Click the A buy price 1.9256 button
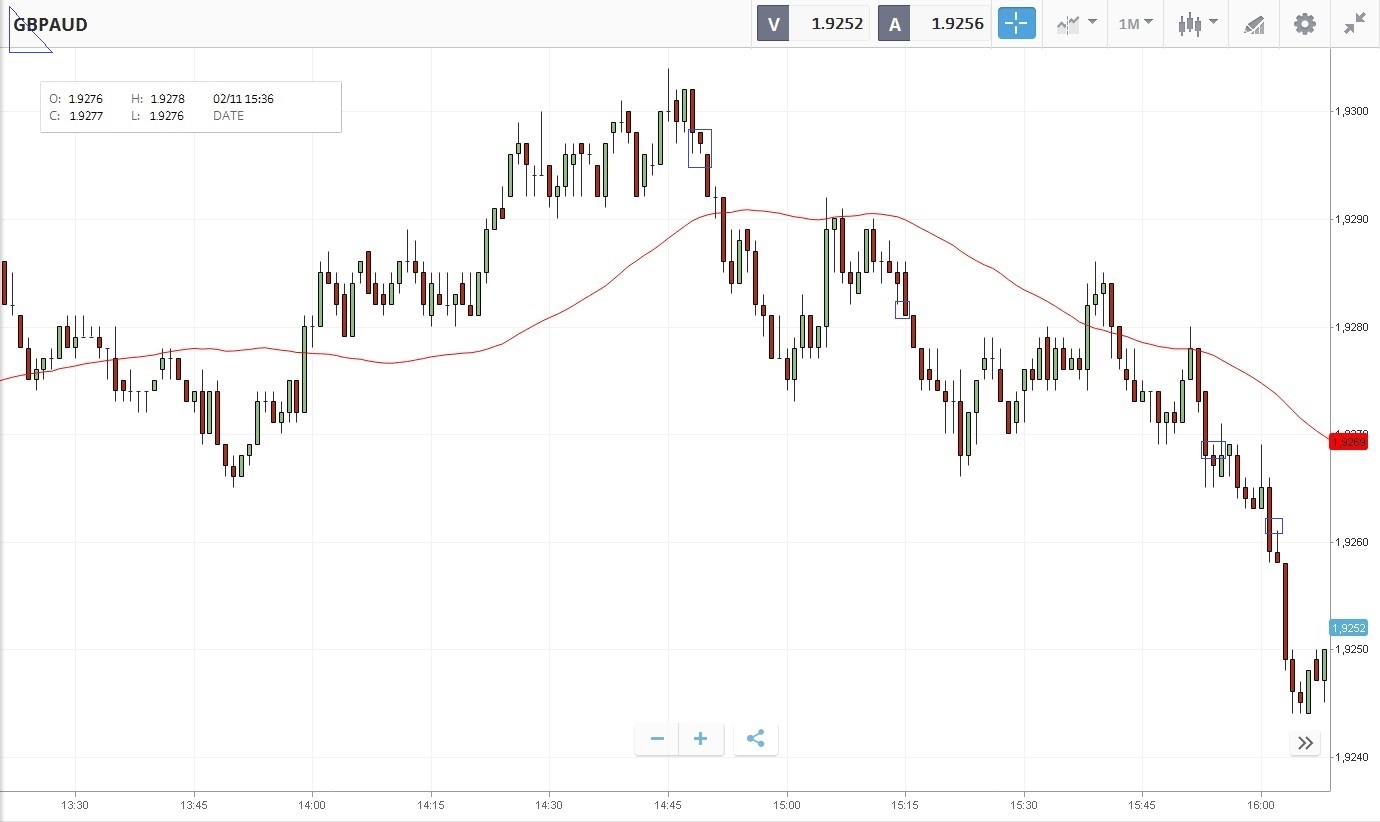Screen dimensions: 1380x822 [x=933, y=24]
